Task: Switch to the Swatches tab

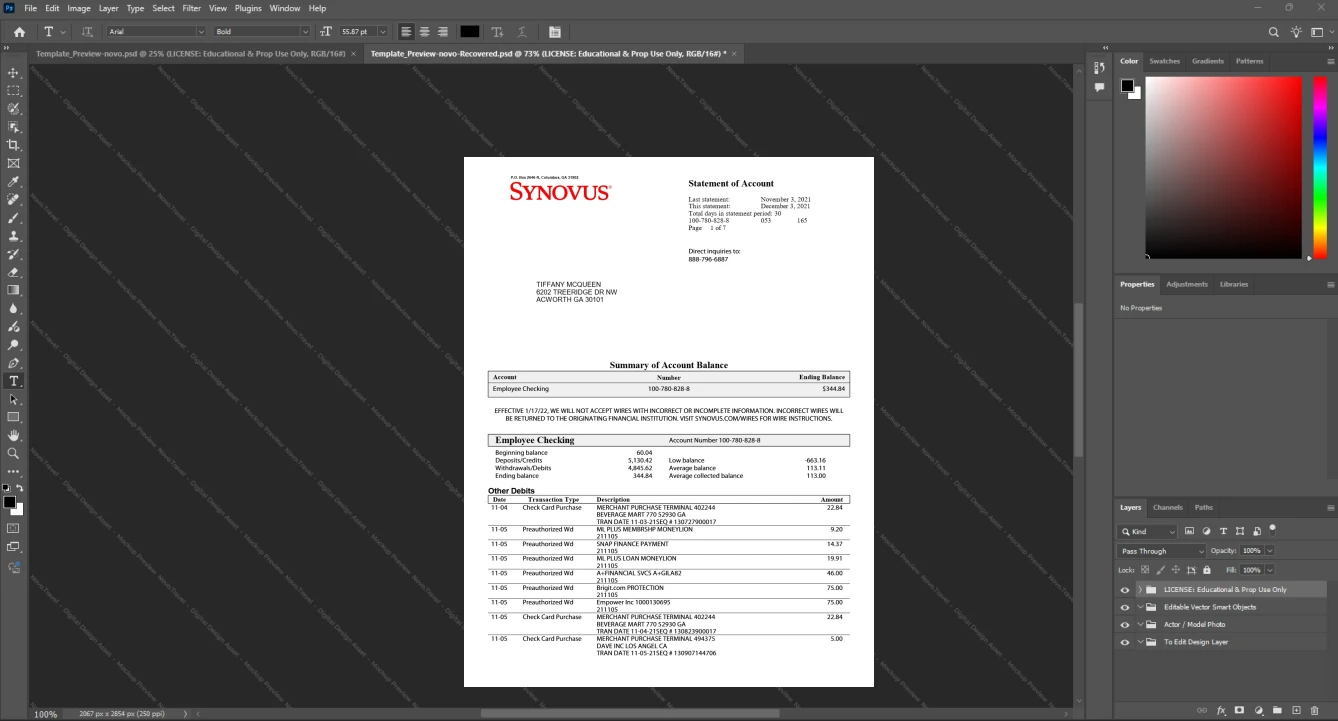Action: [x=1164, y=61]
